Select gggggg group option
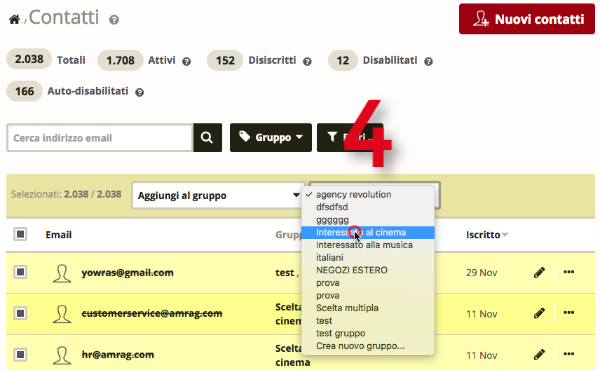 332,220
